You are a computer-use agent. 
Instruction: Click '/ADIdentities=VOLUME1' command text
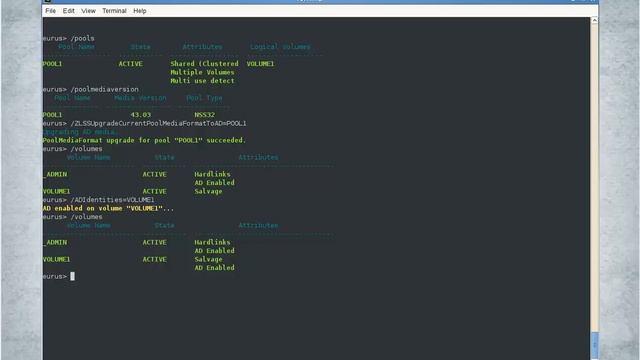(112, 200)
